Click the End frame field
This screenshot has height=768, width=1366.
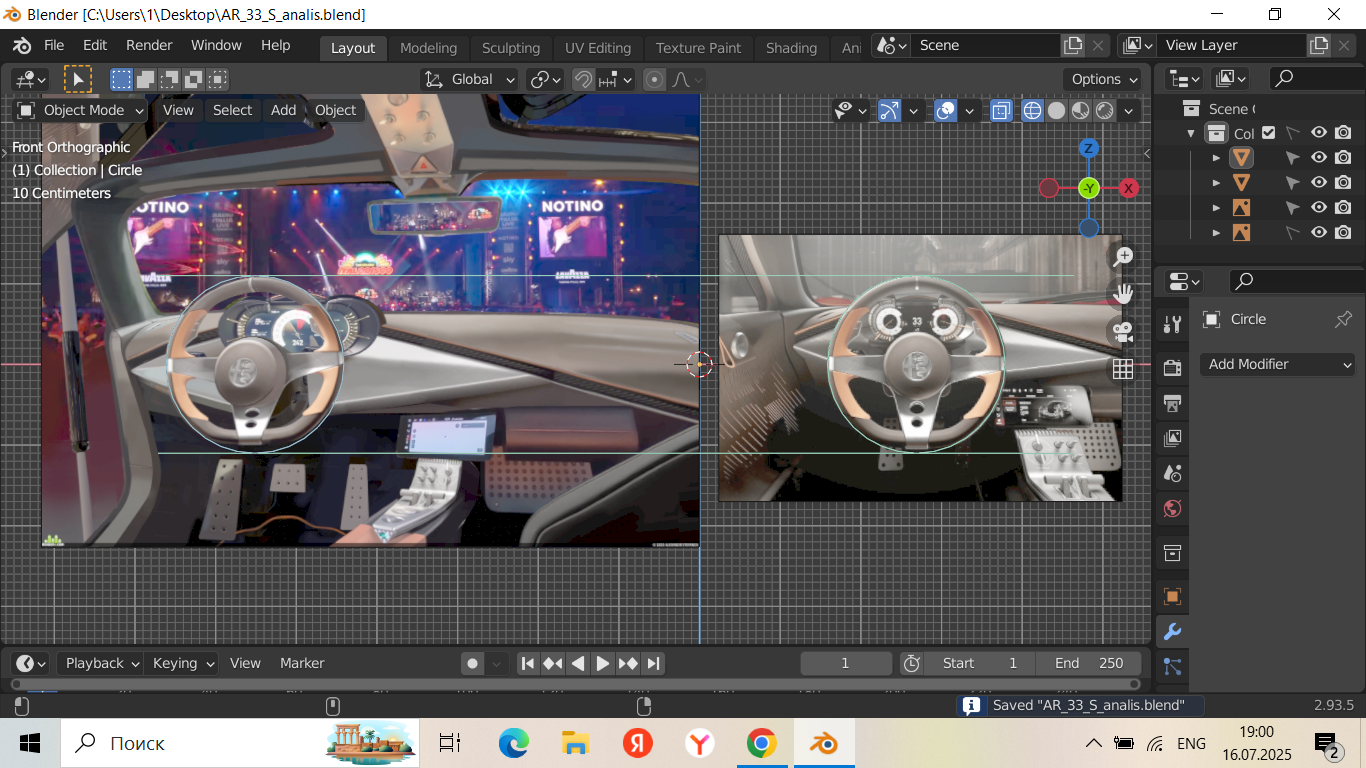click(x=1088, y=663)
